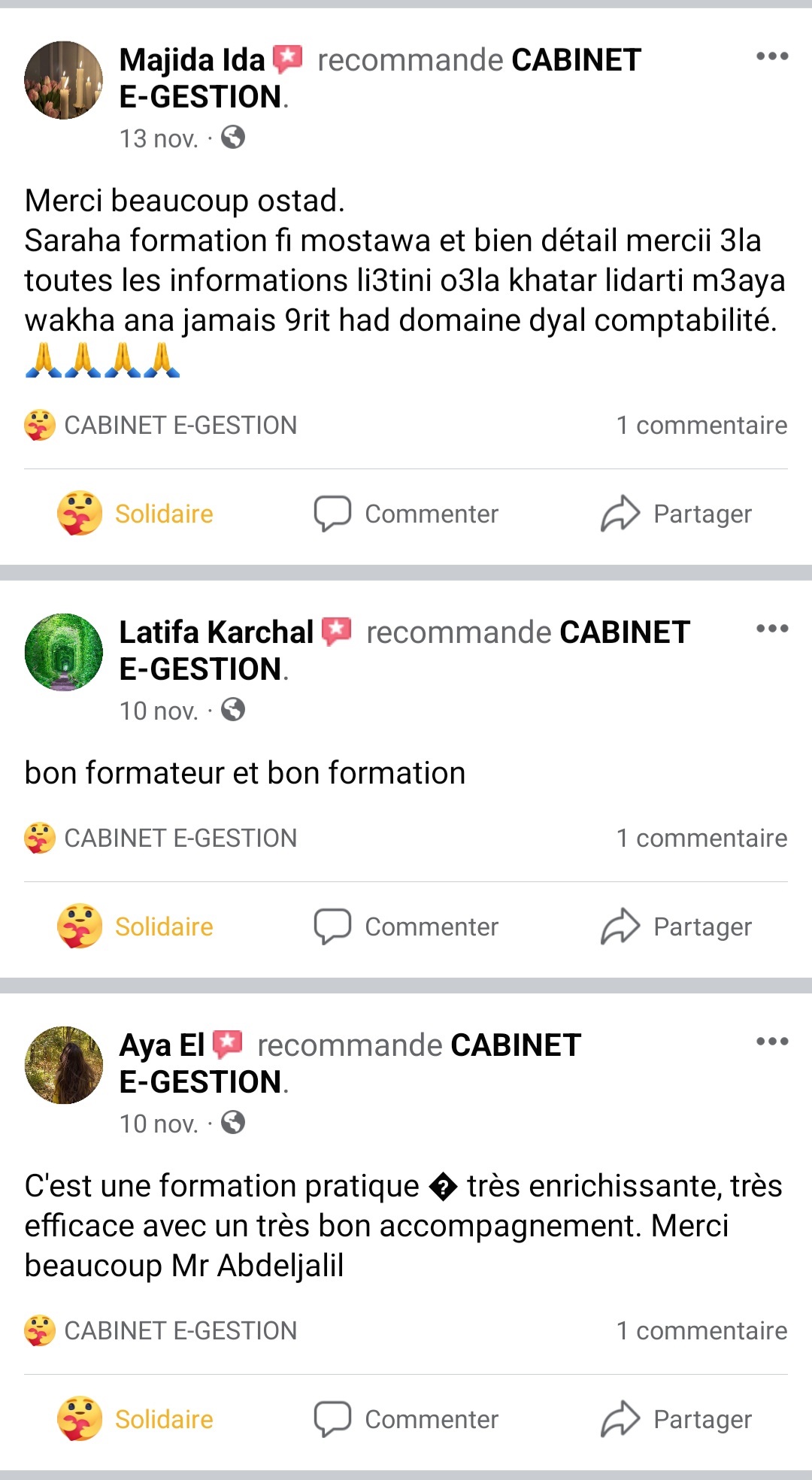812x1480 pixels.
Task: View CABINET E-GESTION reaction on Aya El's post
Action: pos(161,1330)
